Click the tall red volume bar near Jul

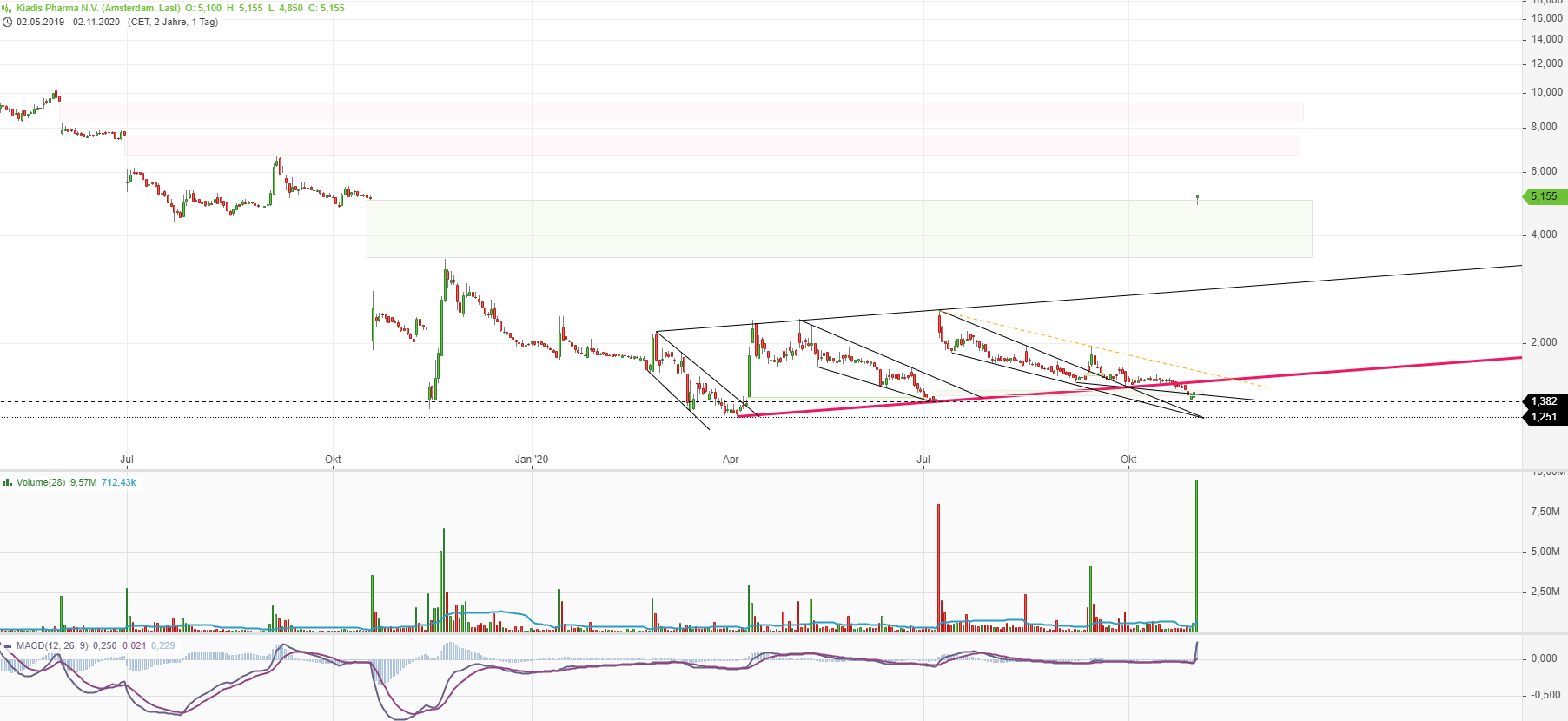tap(939, 565)
